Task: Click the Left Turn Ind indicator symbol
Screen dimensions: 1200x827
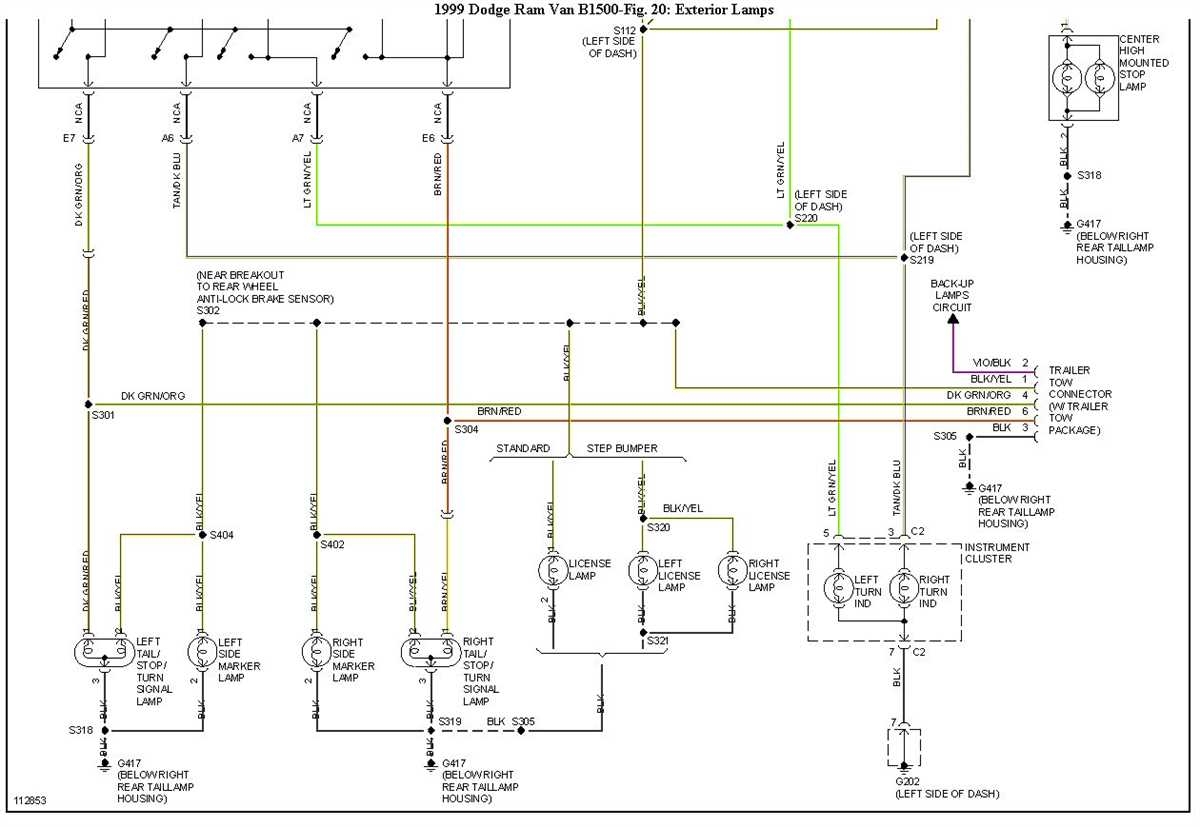Action: (x=840, y=589)
